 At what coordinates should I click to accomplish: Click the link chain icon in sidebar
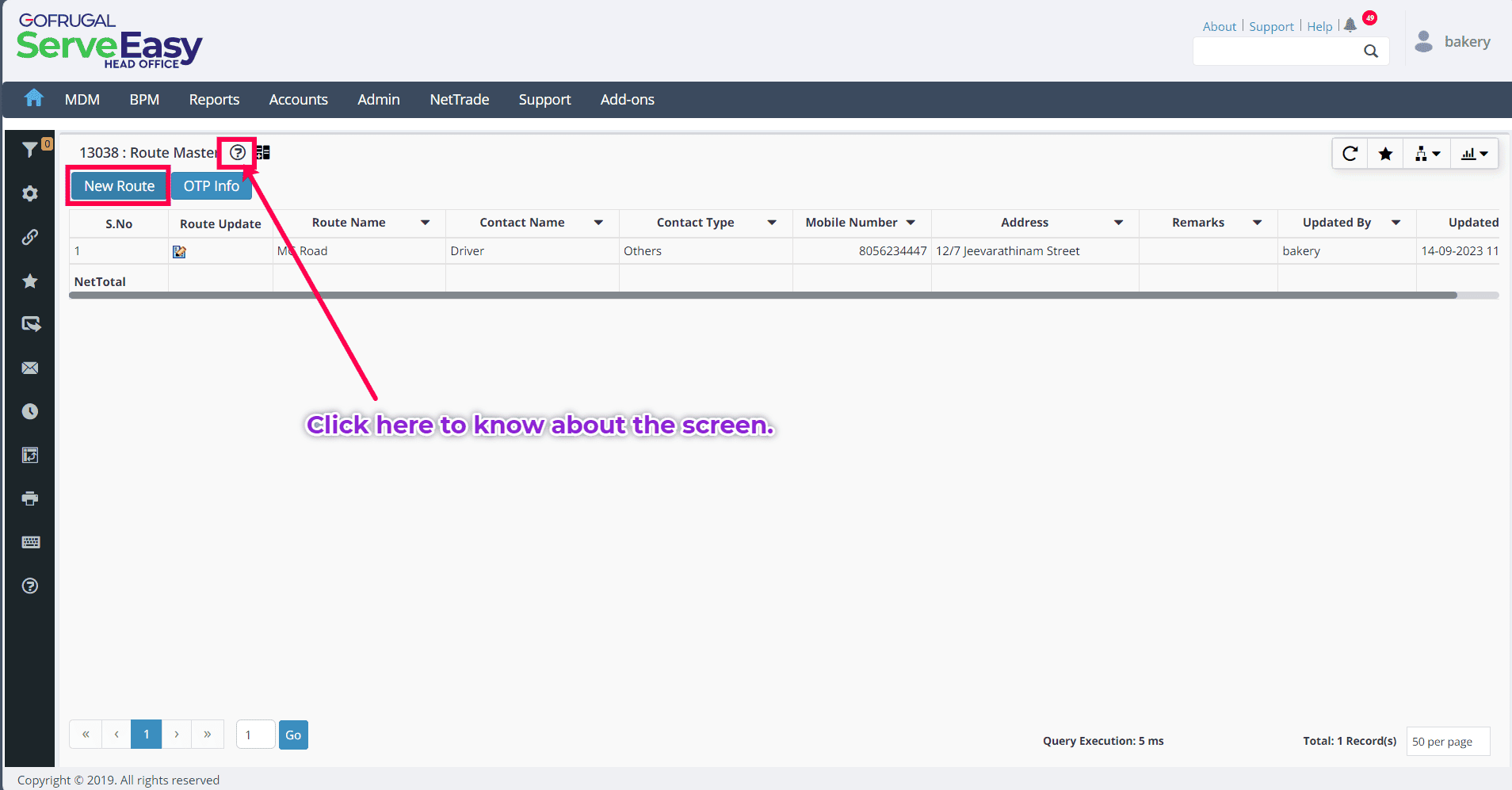(30, 237)
